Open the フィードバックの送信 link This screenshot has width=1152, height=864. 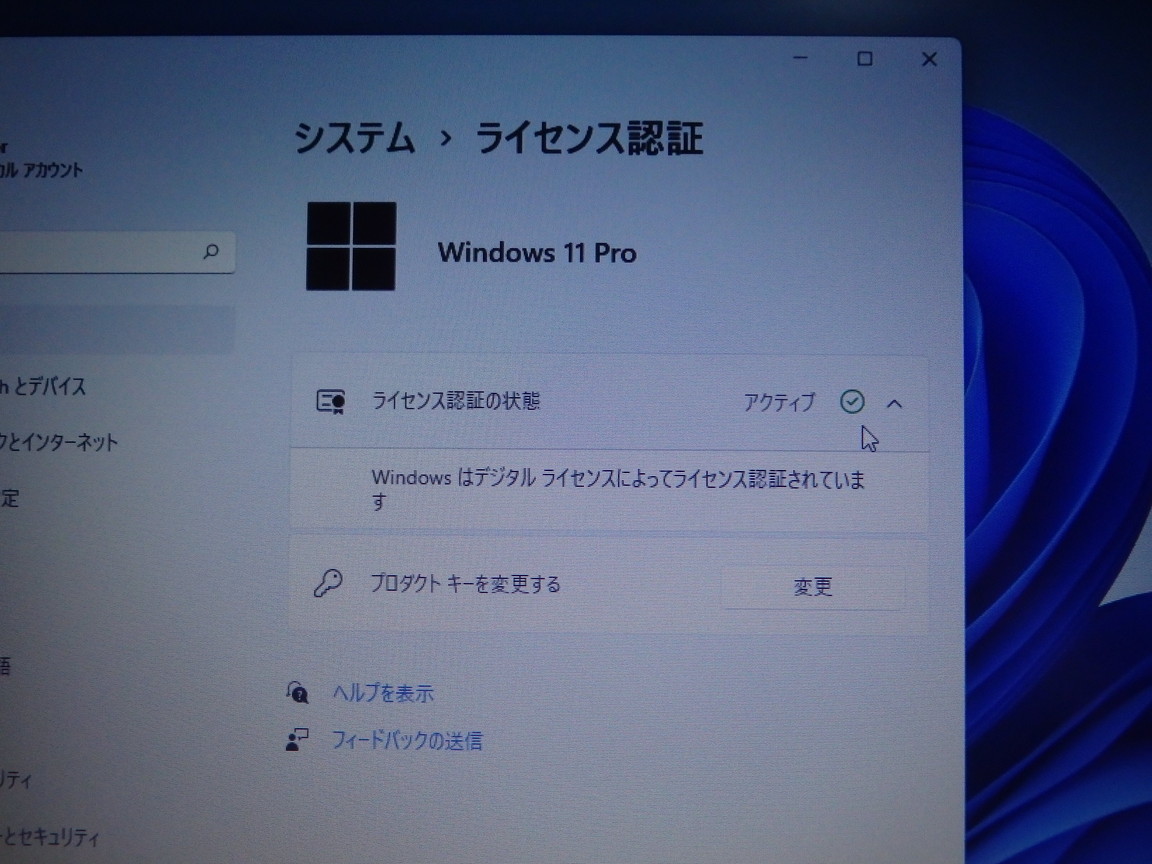point(407,740)
